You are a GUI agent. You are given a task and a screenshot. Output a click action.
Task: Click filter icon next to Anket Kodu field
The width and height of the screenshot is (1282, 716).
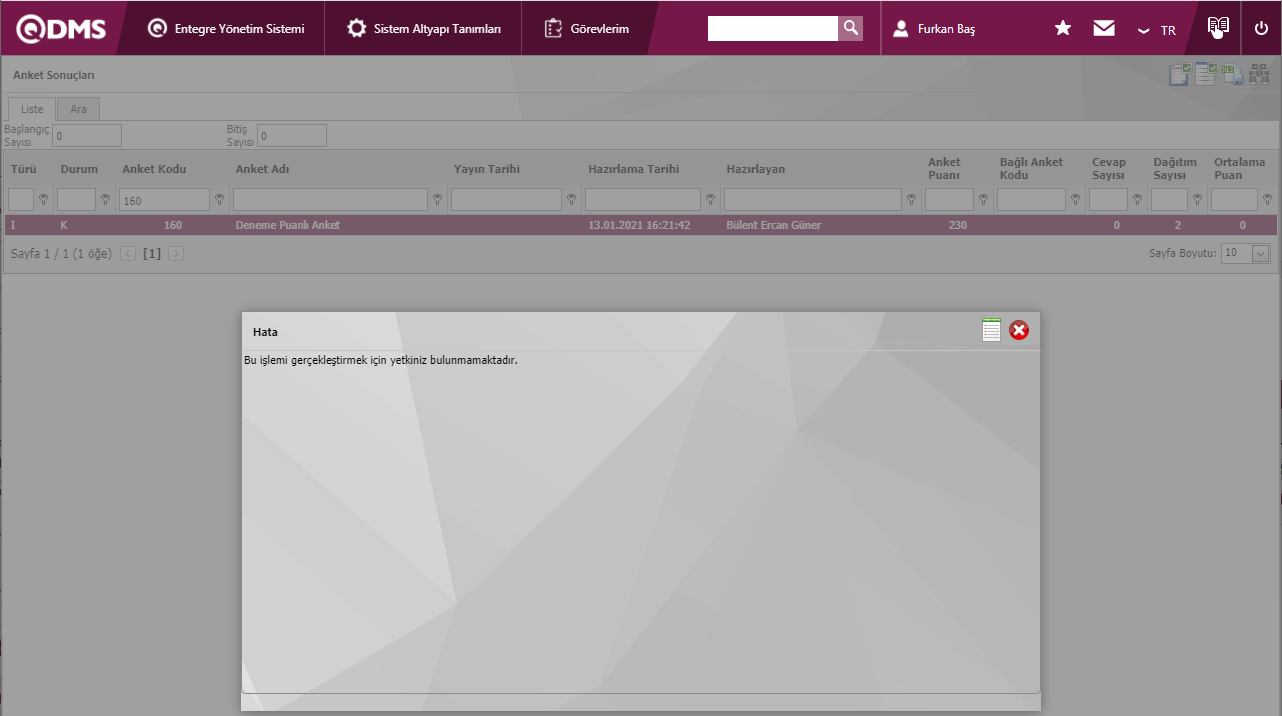(219, 200)
